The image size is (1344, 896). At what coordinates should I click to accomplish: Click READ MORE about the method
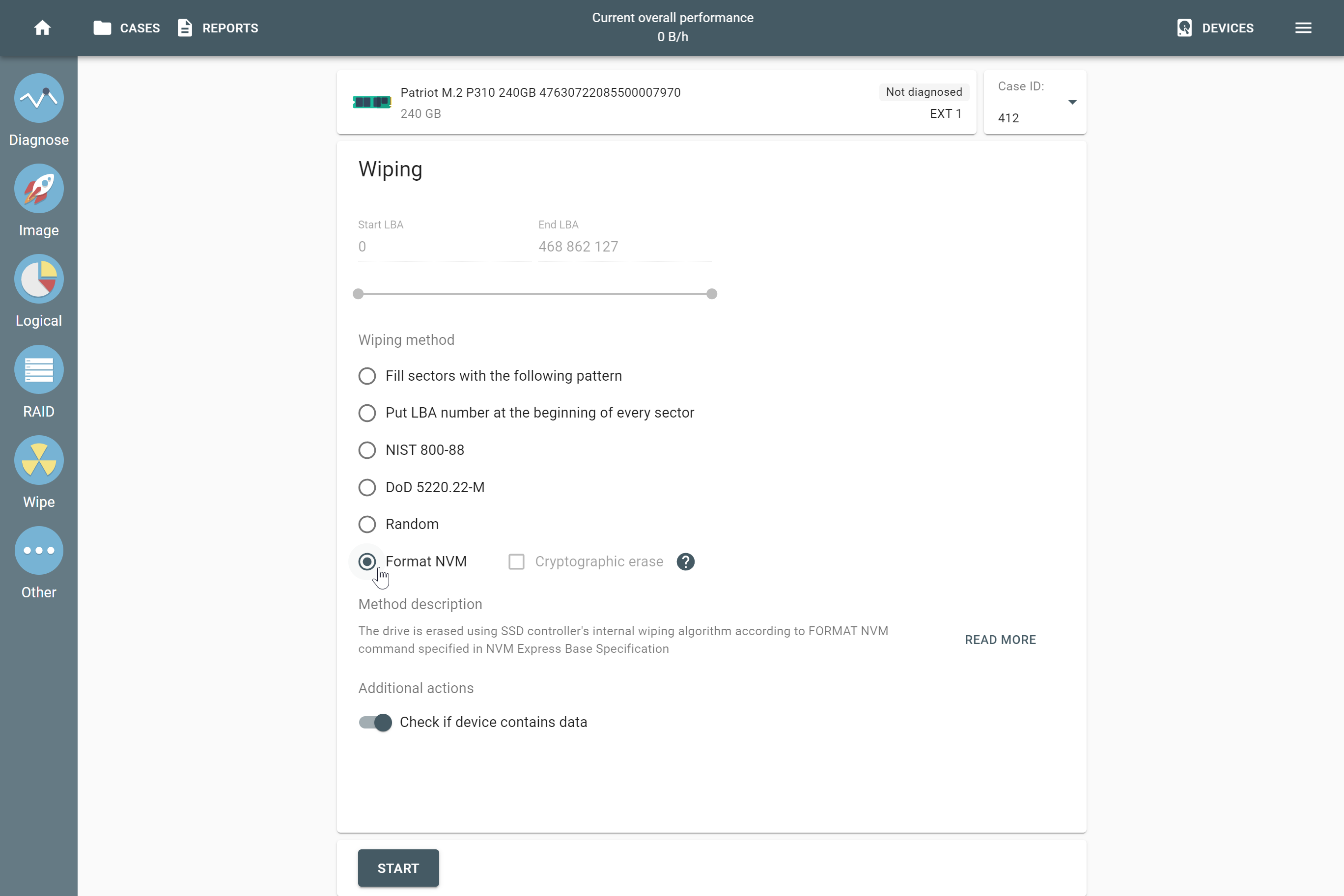click(1000, 640)
